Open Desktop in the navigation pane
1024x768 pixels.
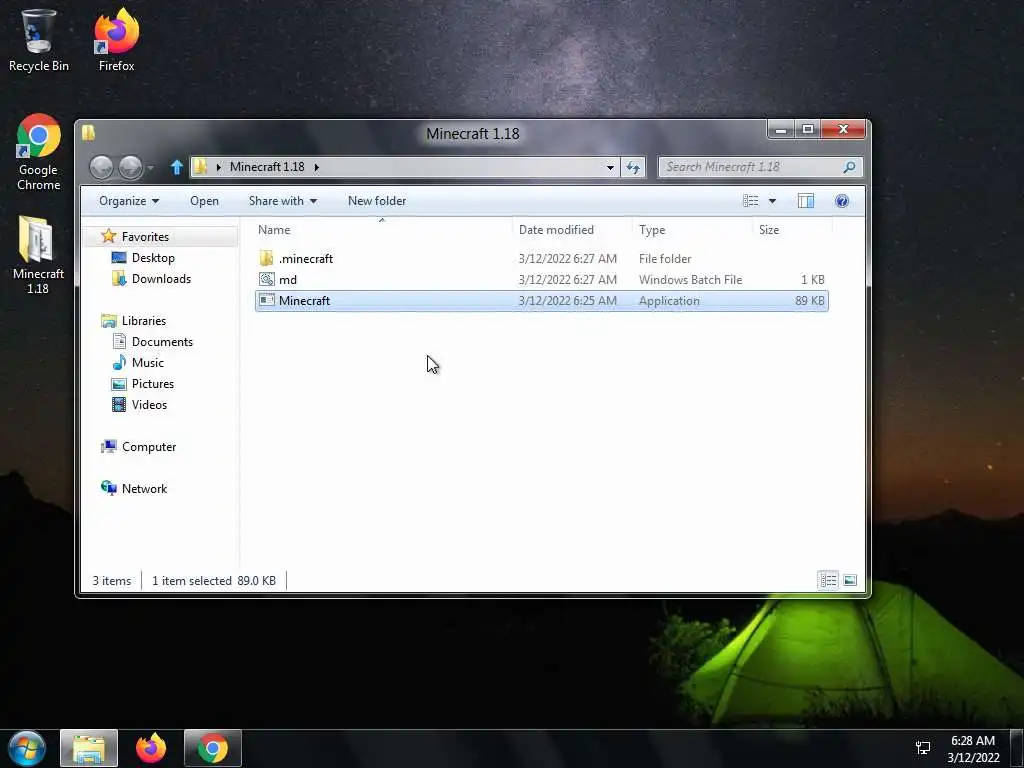point(153,258)
